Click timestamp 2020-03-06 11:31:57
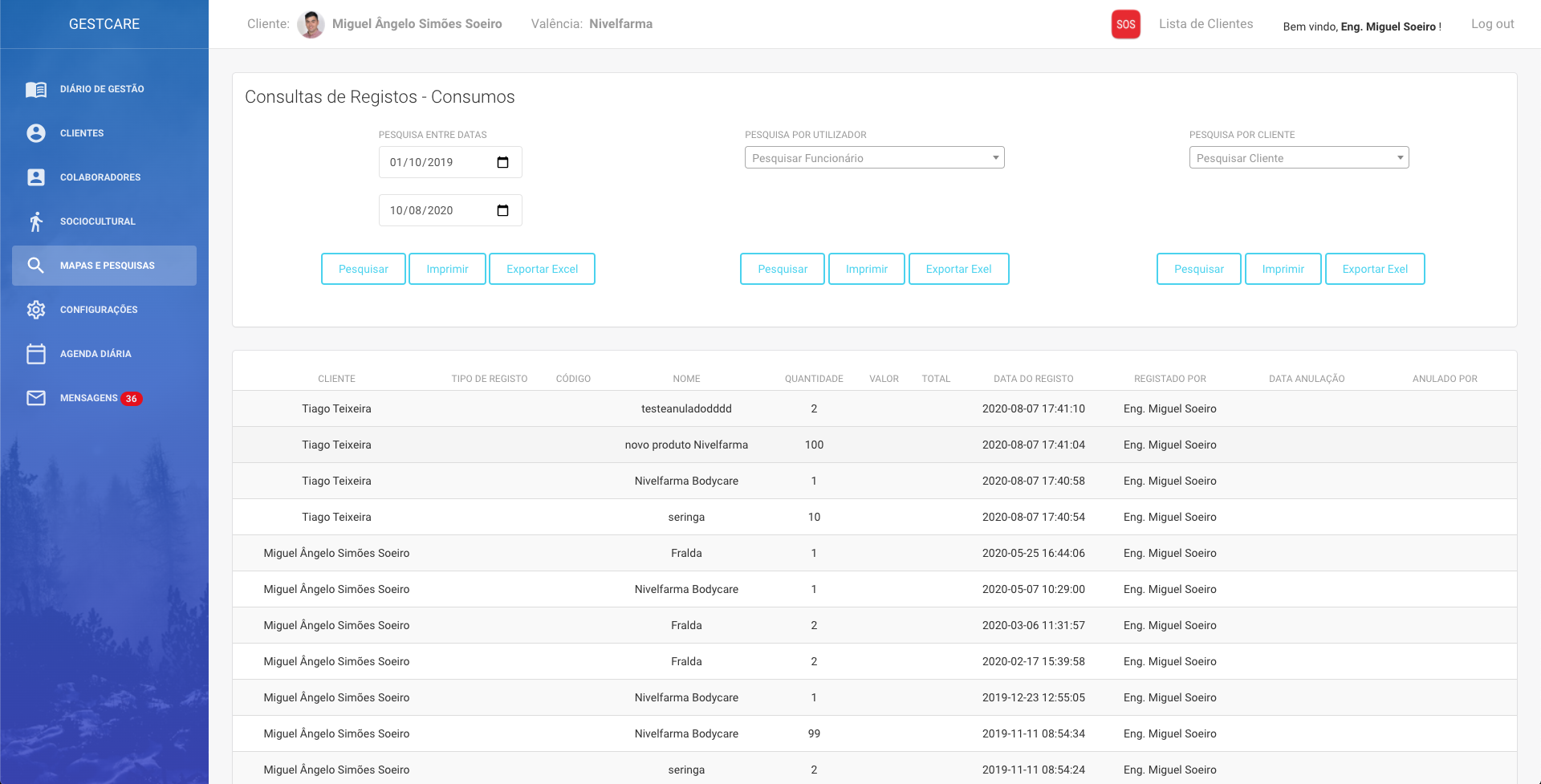 pos(1034,625)
